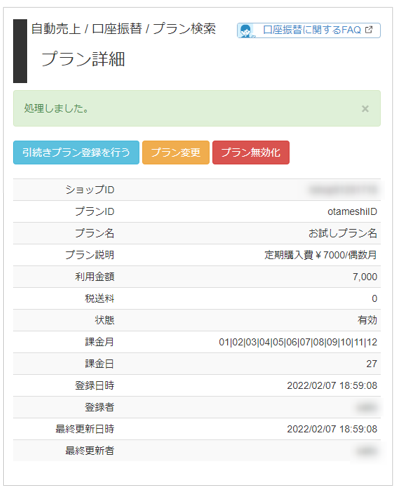Viewport: 400px width, 493px height.
Task: Click the 最終更新者 label
Action: pos(90,451)
